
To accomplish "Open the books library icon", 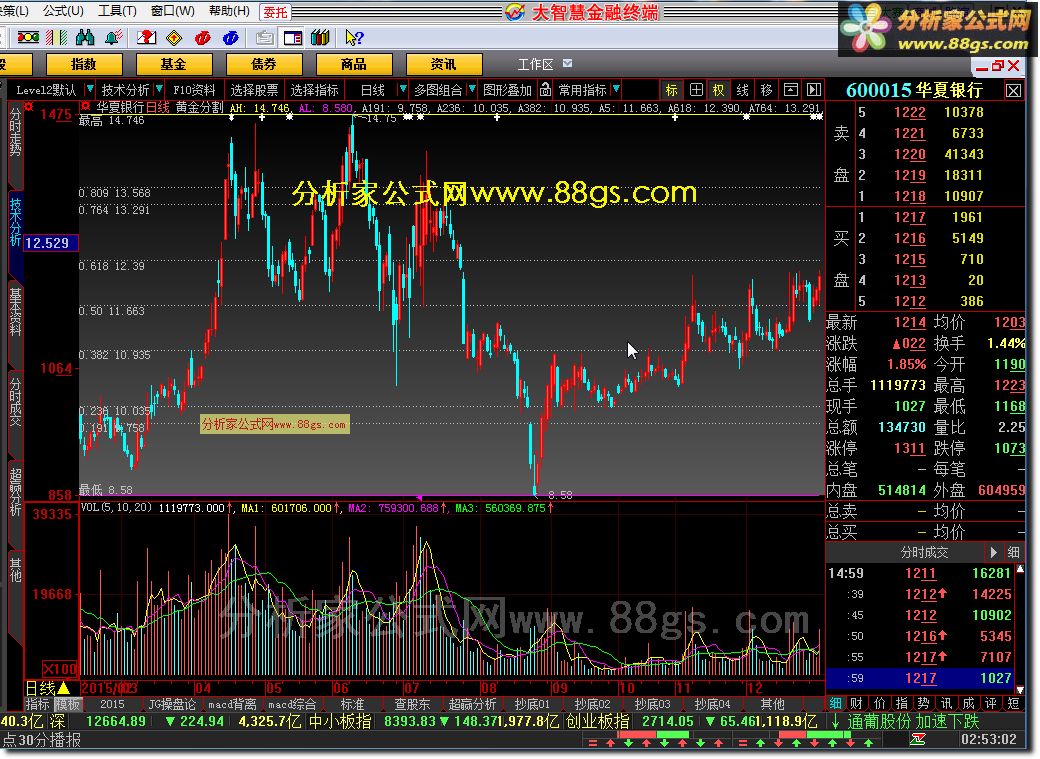I will [320, 38].
